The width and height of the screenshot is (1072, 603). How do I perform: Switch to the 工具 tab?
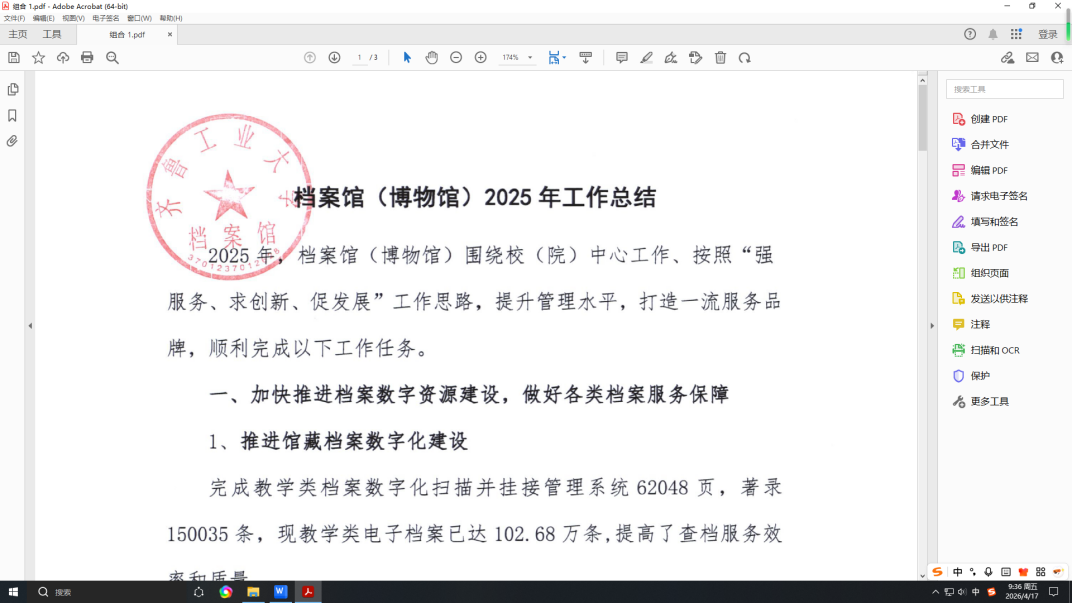[x=52, y=34]
